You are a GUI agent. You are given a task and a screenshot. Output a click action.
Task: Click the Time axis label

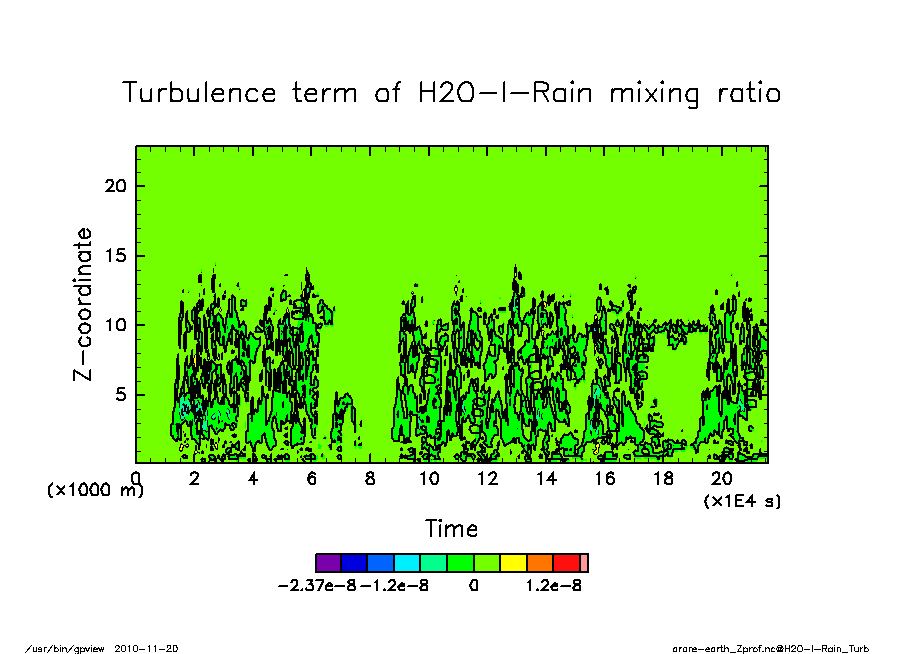pos(451,529)
